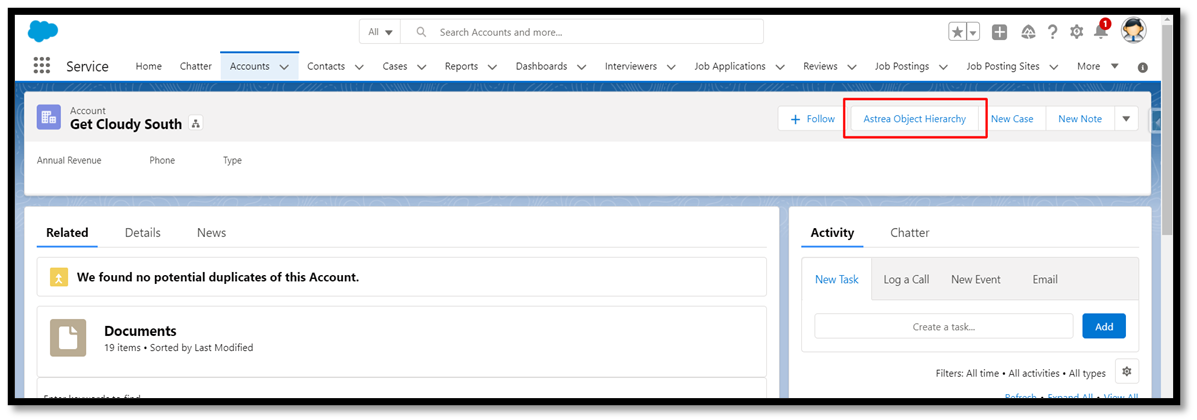This screenshot has width=1197, height=420.
Task: View account hierarchy icon beside Get Cloudy South
Action: (x=195, y=124)
